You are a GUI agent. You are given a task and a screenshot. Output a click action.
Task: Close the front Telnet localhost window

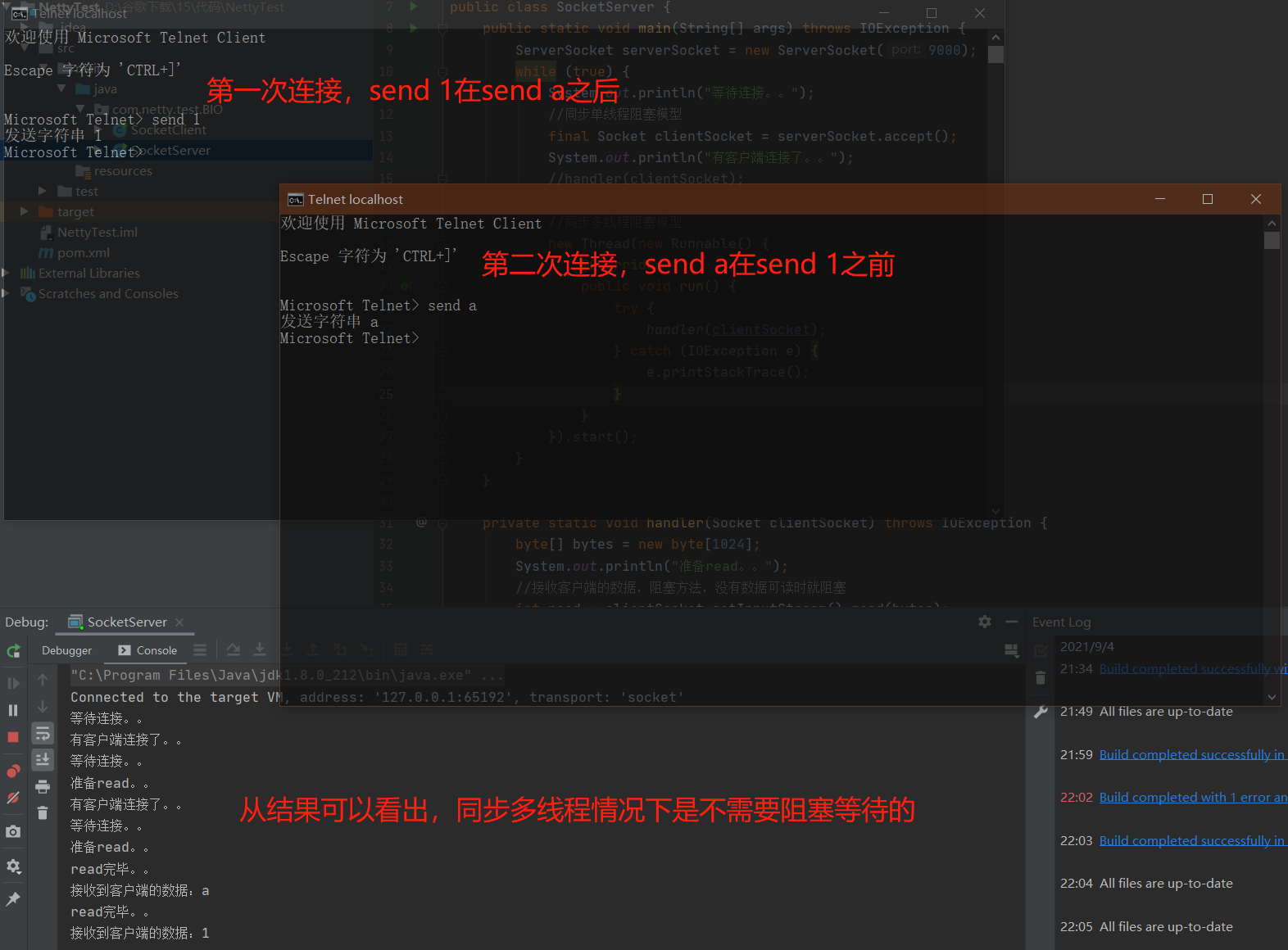[x=1256, y=199]
